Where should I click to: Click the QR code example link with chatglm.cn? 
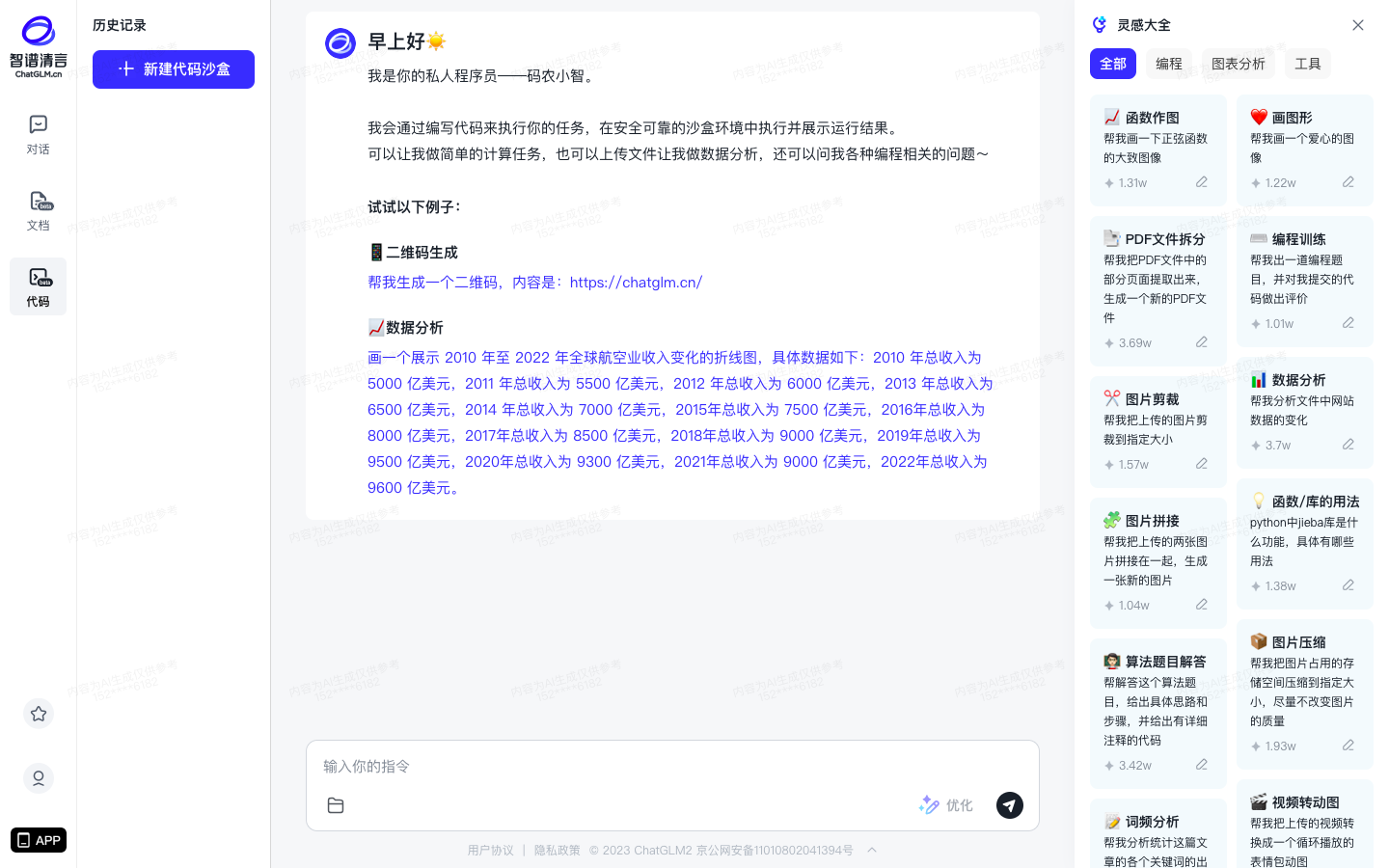coord(534,282)
